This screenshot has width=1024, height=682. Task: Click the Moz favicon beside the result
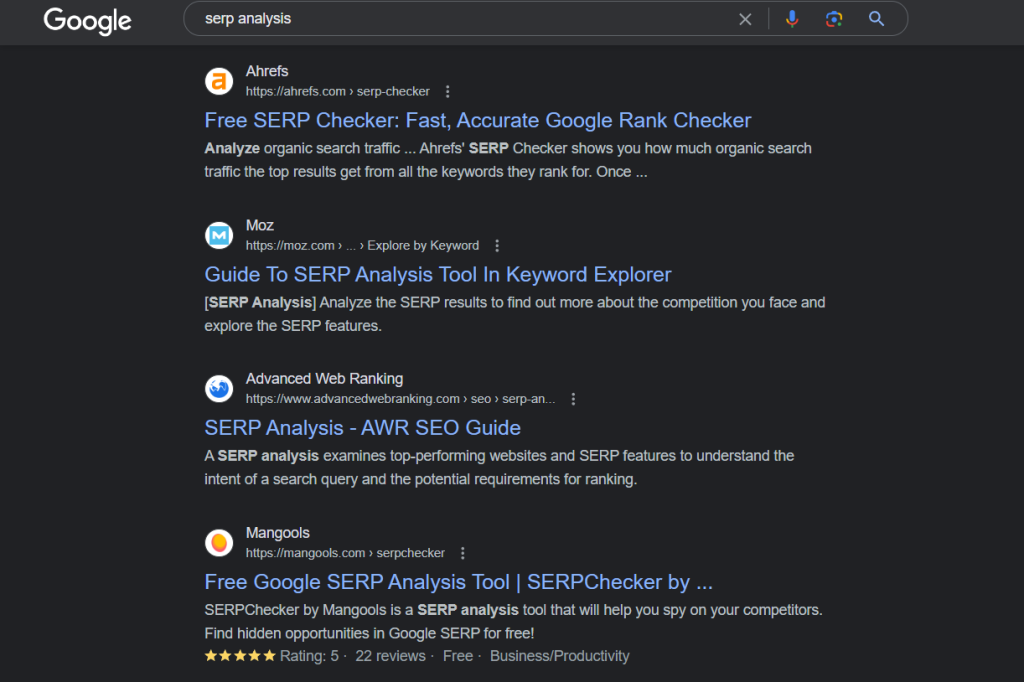219,235
